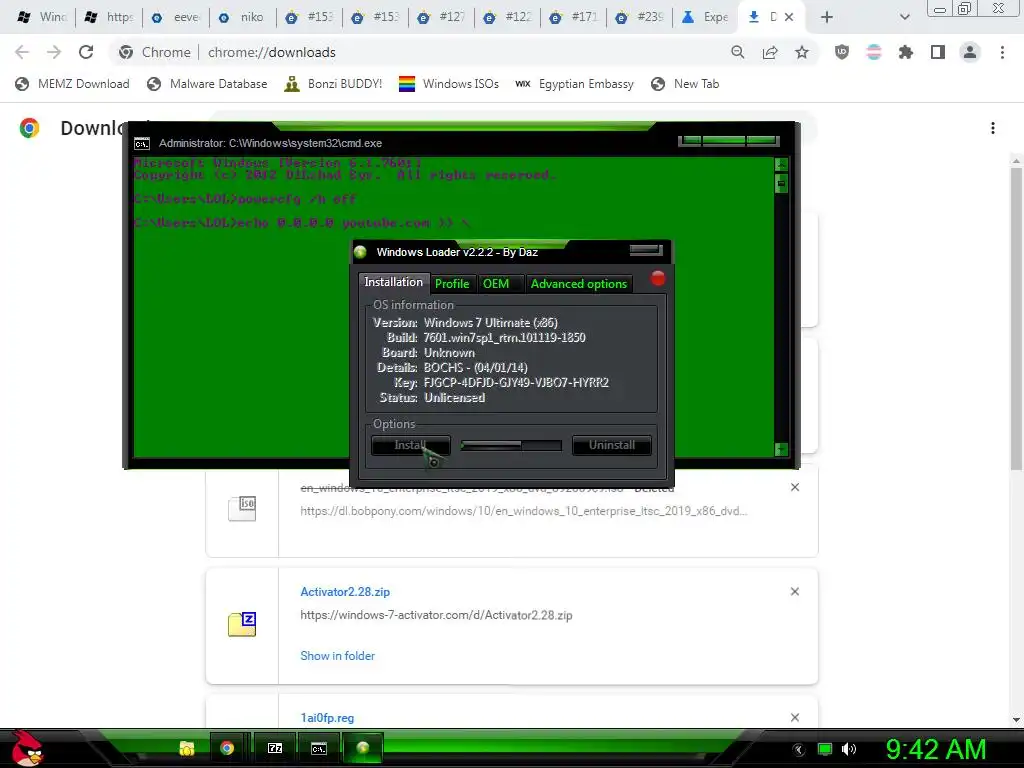Switch to the 'eeve' tab
The height and width of the screenshot is (768, 1024).
pyautogui.click(x=176, y=17)
